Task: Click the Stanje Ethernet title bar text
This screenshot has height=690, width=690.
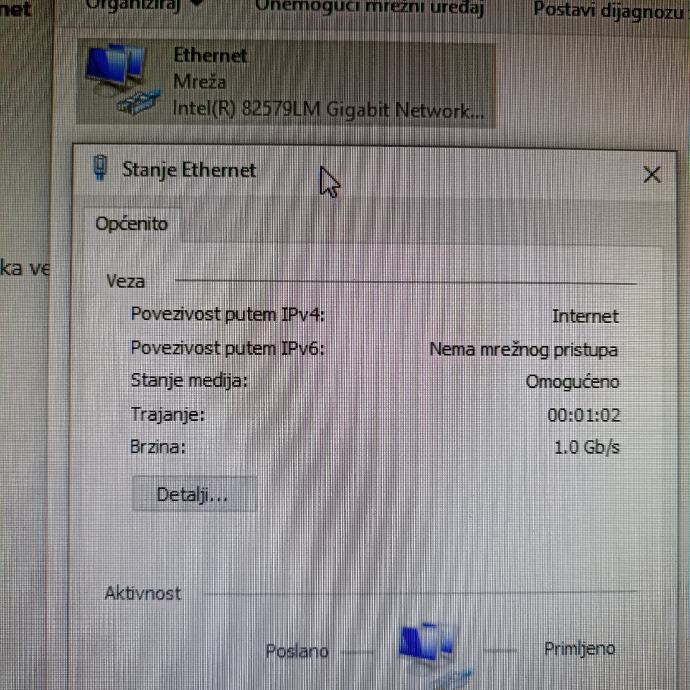Action: pos(189,170)
